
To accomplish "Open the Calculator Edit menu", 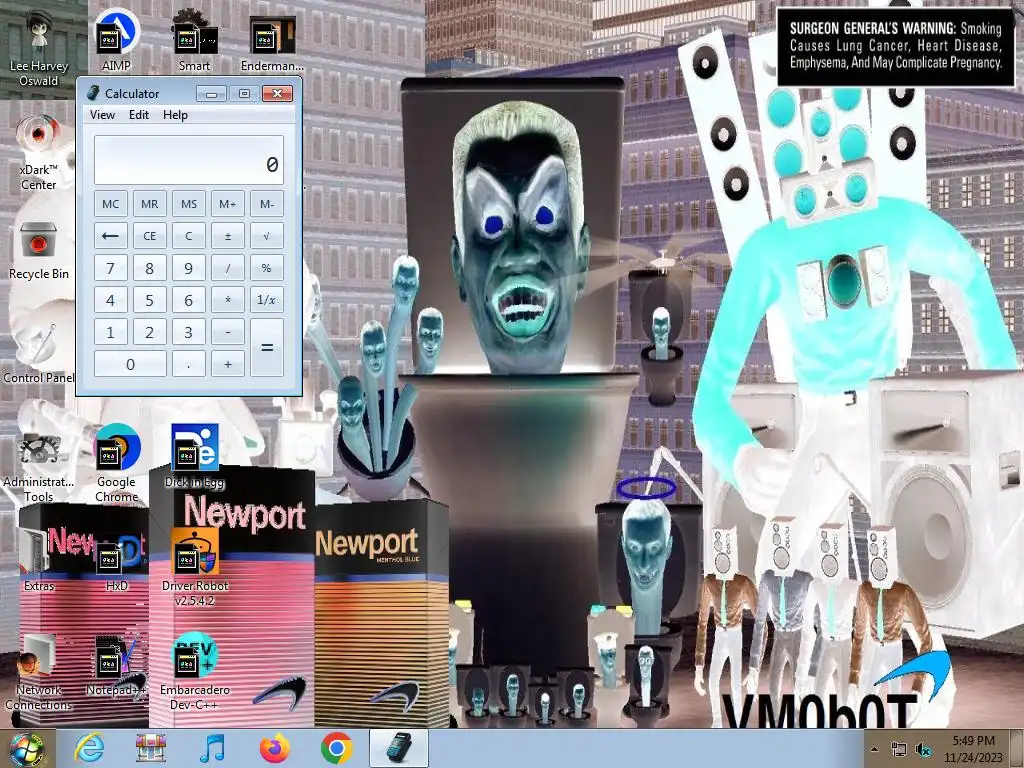I will click(x=138, y=115).
